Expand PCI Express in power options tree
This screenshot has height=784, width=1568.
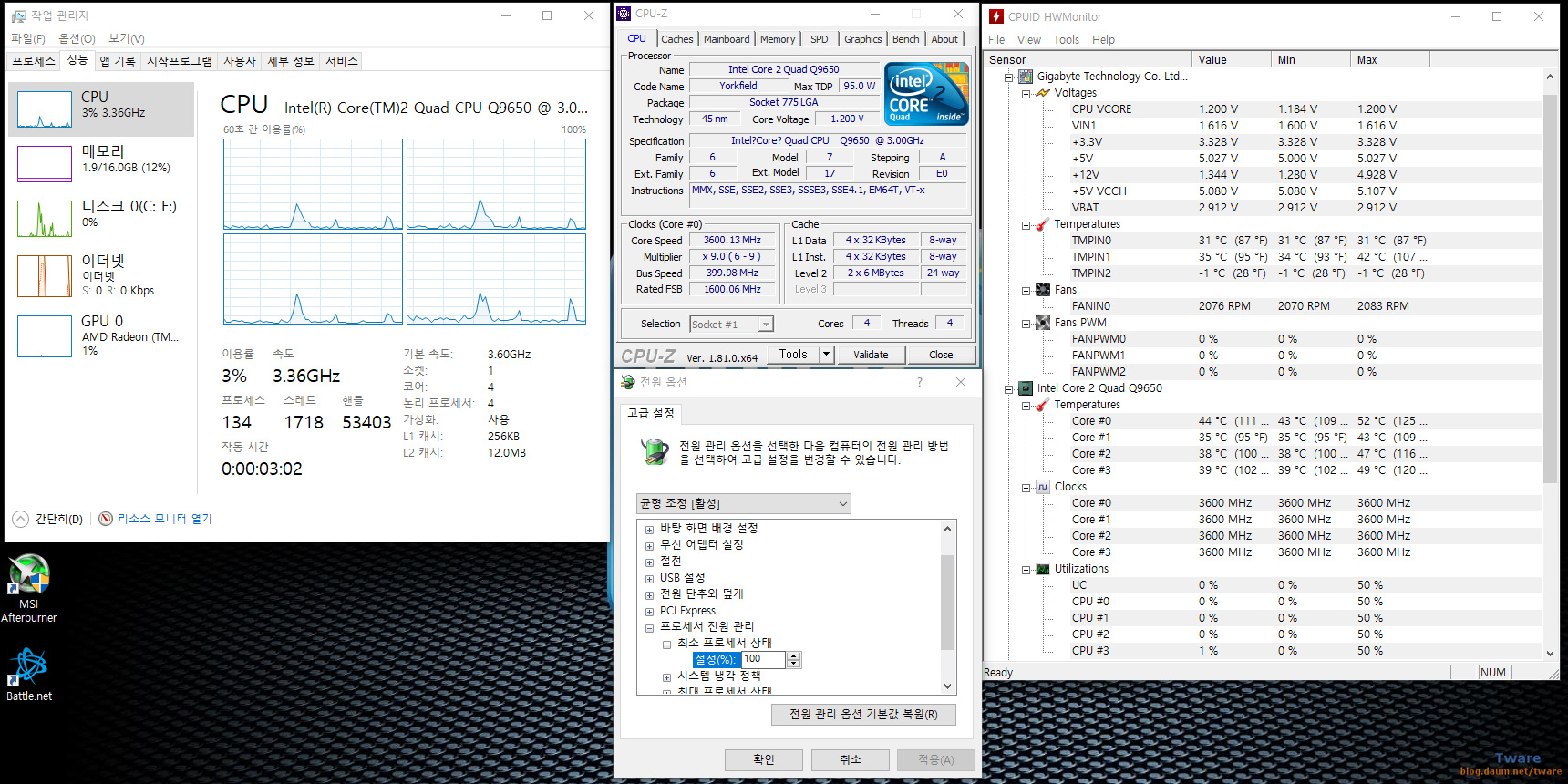649,612
